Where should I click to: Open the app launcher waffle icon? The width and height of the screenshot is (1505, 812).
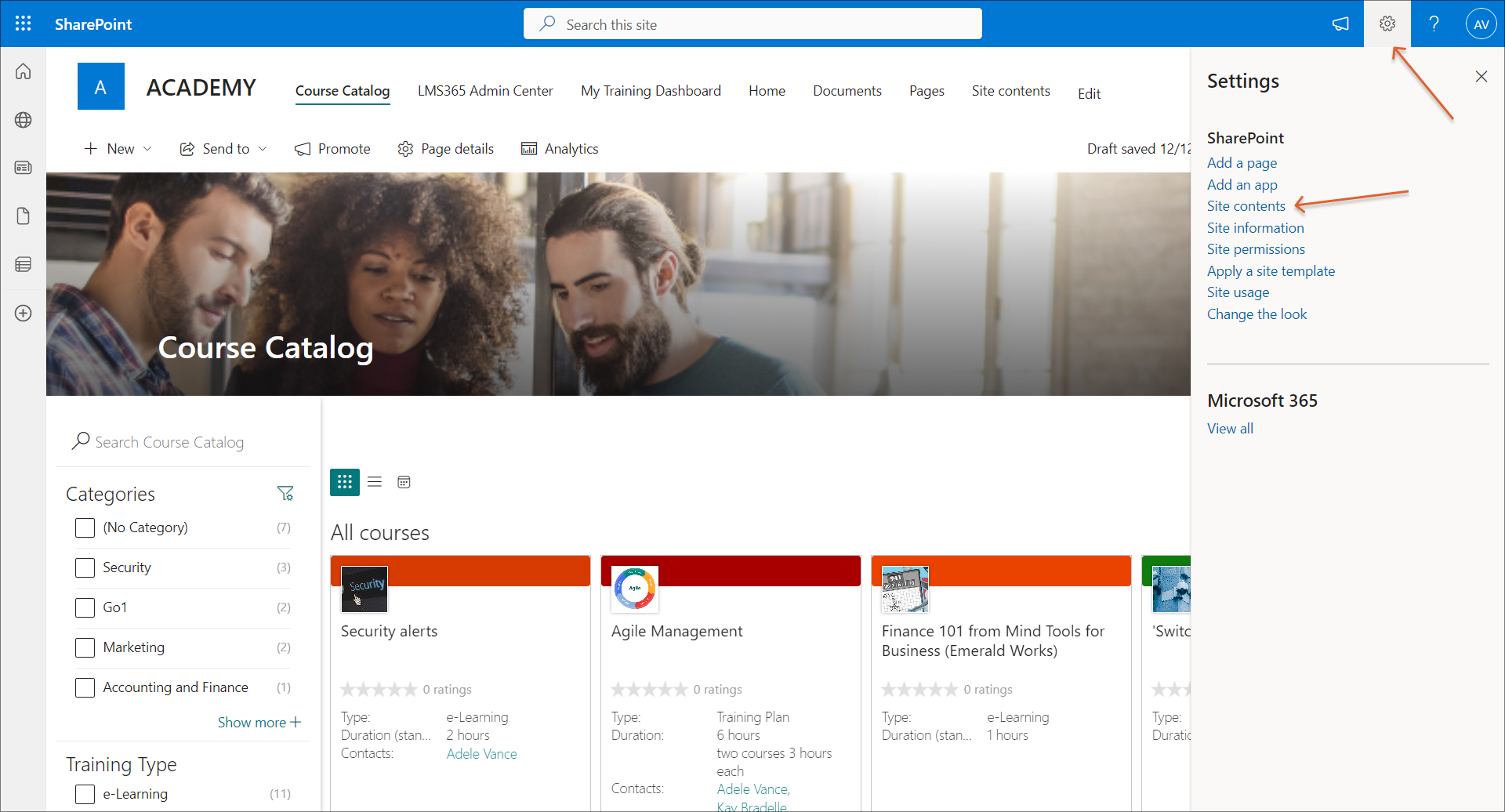pyautogui.click(x=24, y=24)
